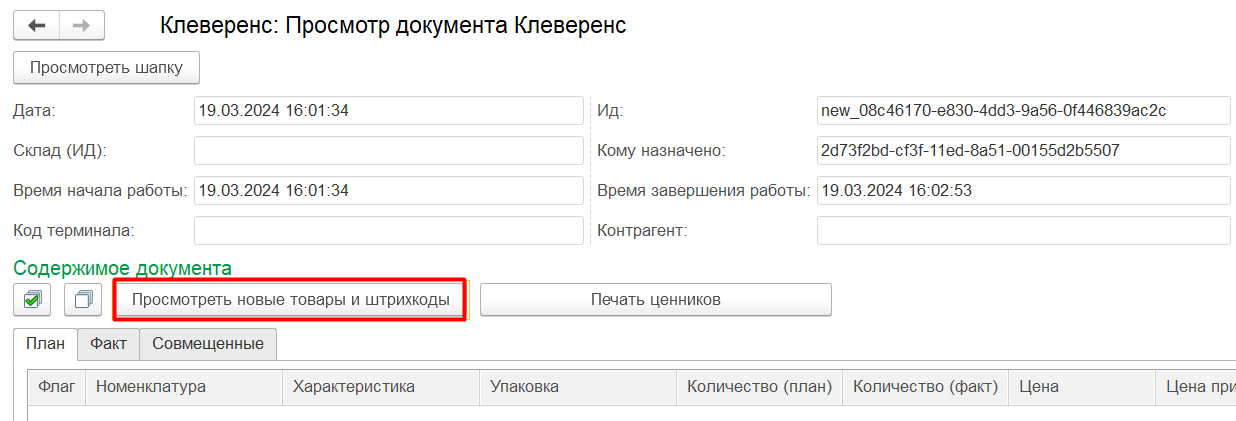
Task: Click the Характеристика column header
Action: click(x=383, y=387)
